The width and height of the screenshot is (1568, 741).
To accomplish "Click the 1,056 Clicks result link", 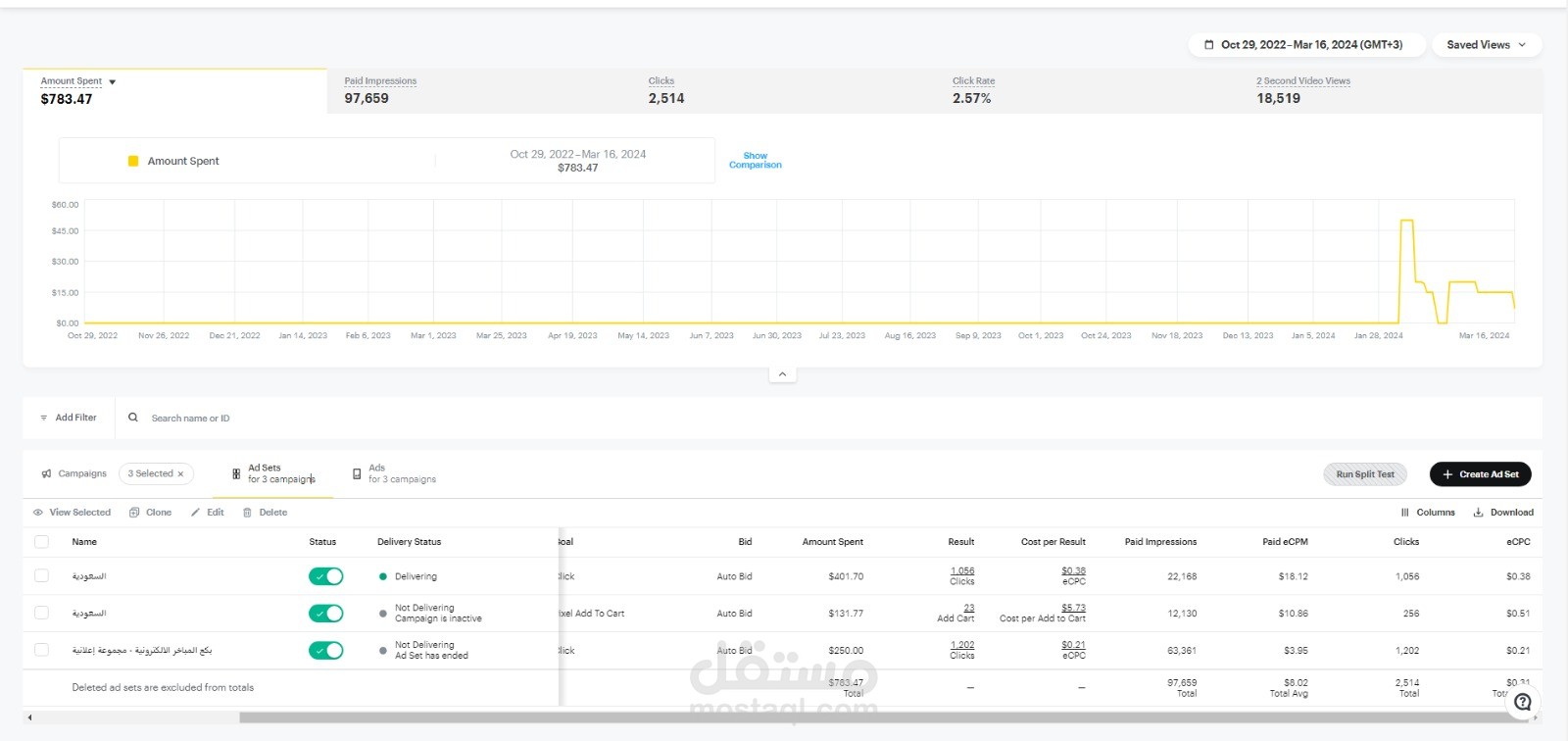I will click(962, 570).
